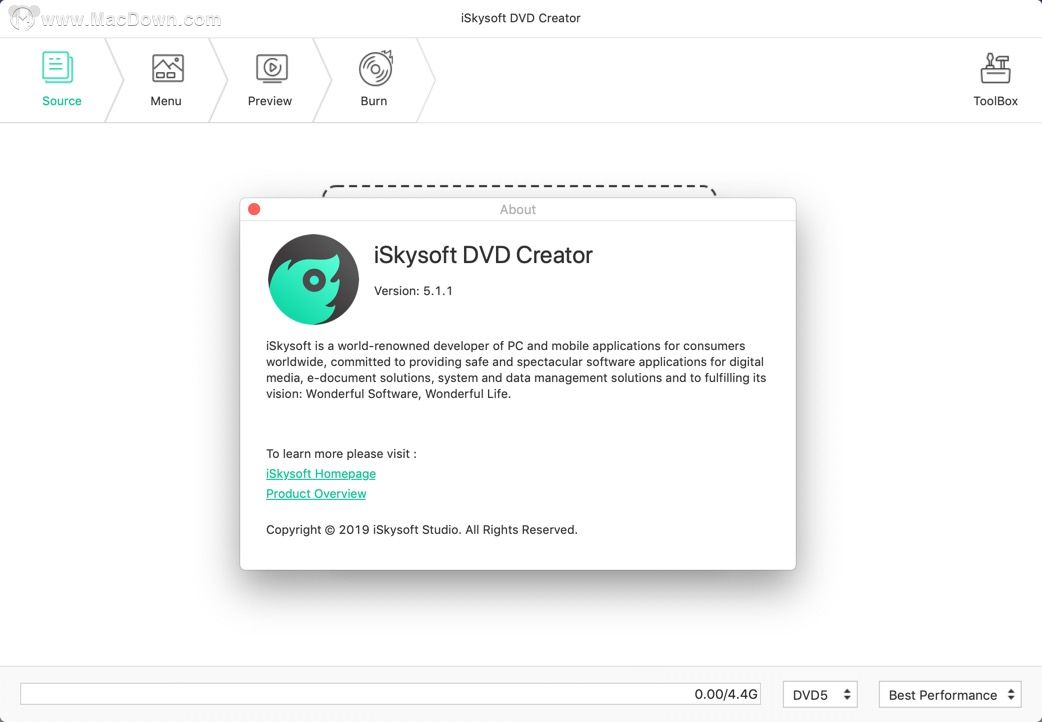The width and height of the screenshot is (1042, 722).
Task: Click the iSkysoft DVD Creator heading
Action: pyautogui.click(x=483, y=255)
